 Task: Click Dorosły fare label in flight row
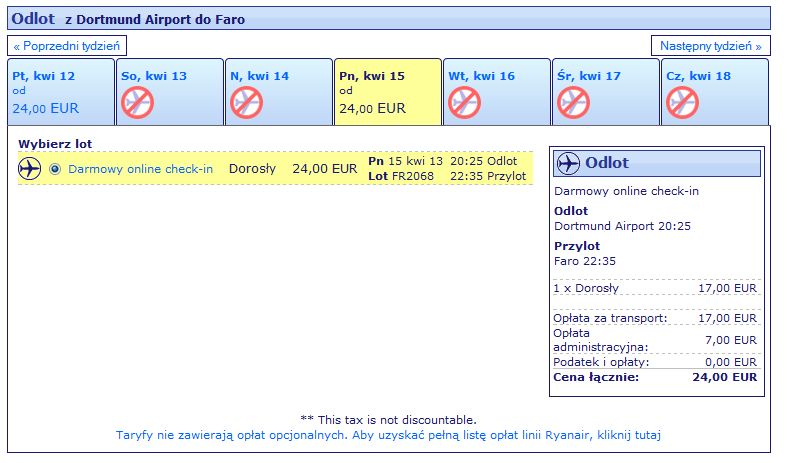point(252,169)
